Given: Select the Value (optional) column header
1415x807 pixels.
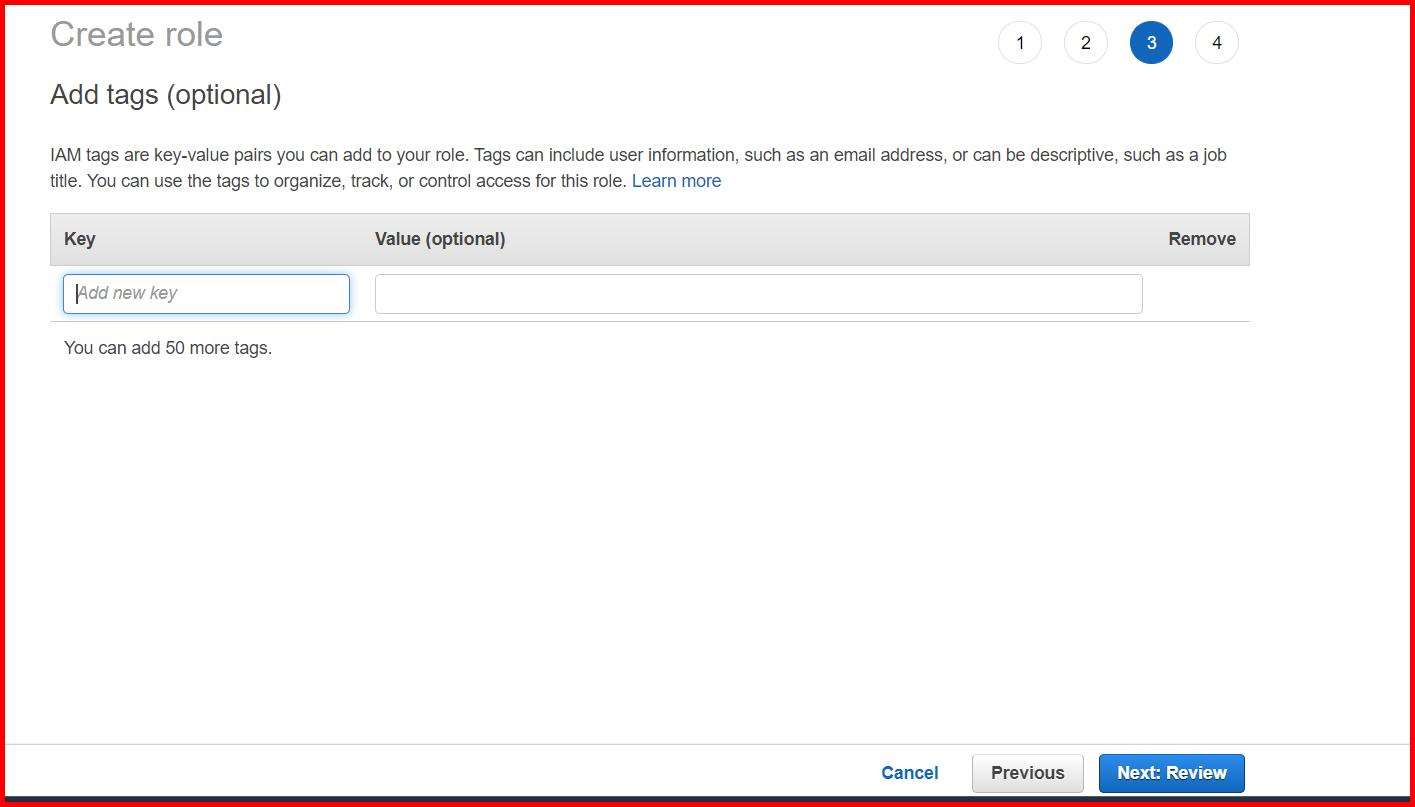Looking at the screenshot, I should [440, 238].
